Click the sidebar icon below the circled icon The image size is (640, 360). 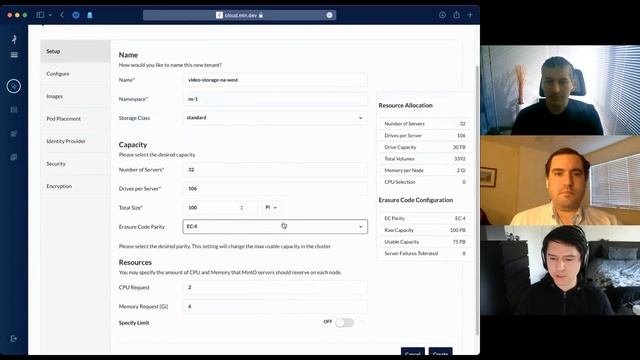click(x=14, y=109)
